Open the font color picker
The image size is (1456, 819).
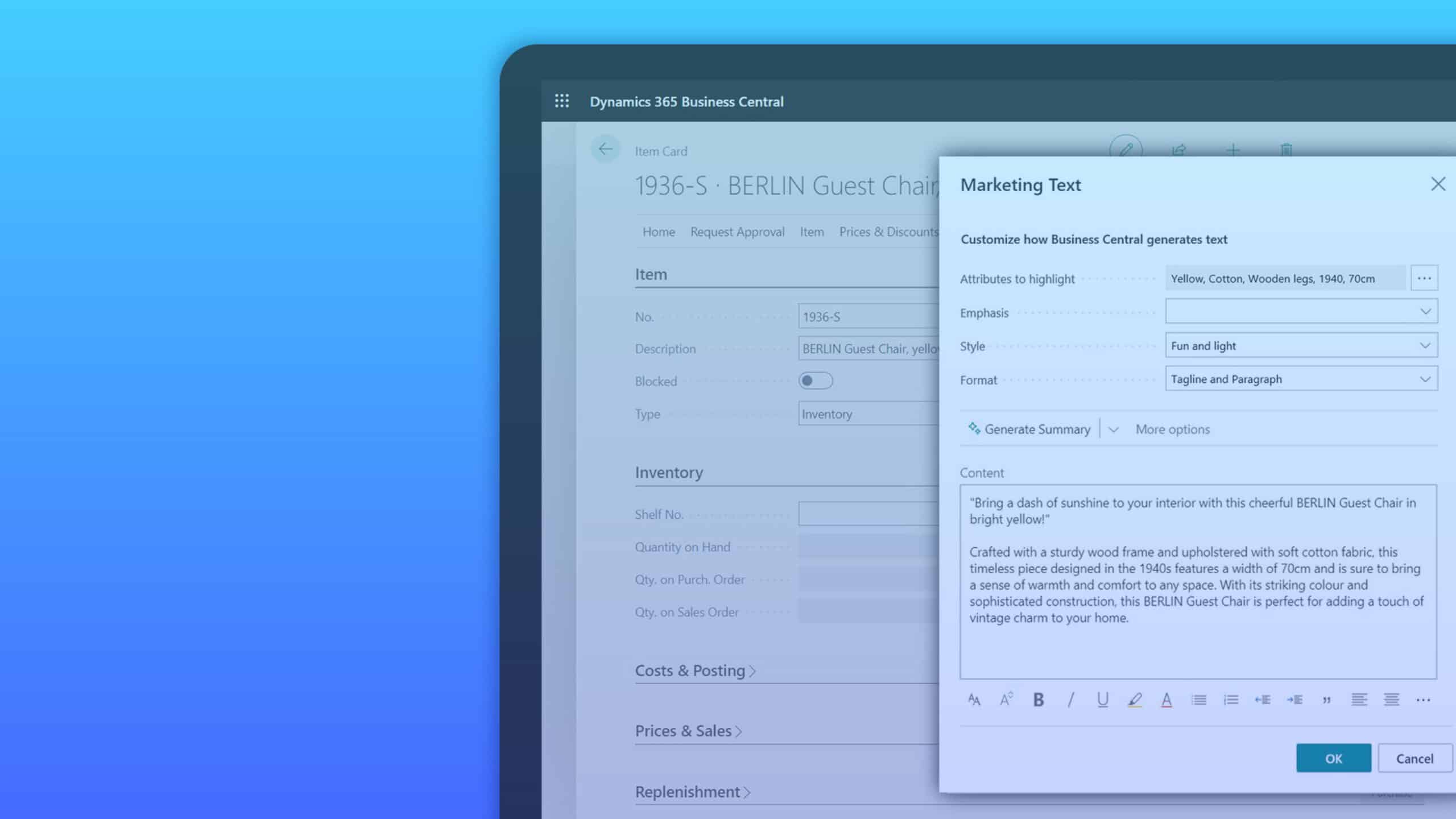[x=1167, y=700]
